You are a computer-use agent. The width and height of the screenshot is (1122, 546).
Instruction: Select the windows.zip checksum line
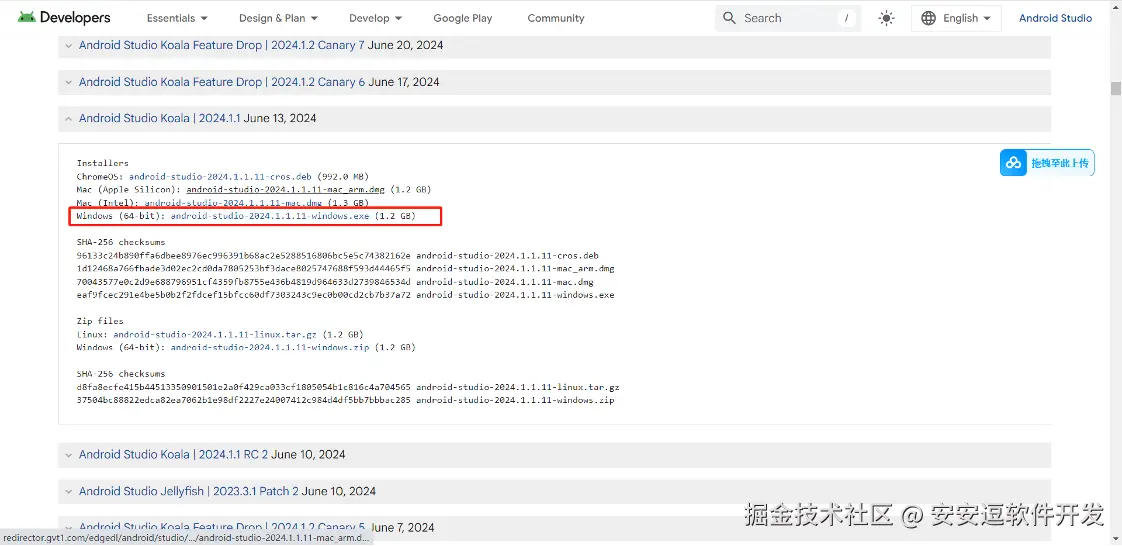point(345,401)
